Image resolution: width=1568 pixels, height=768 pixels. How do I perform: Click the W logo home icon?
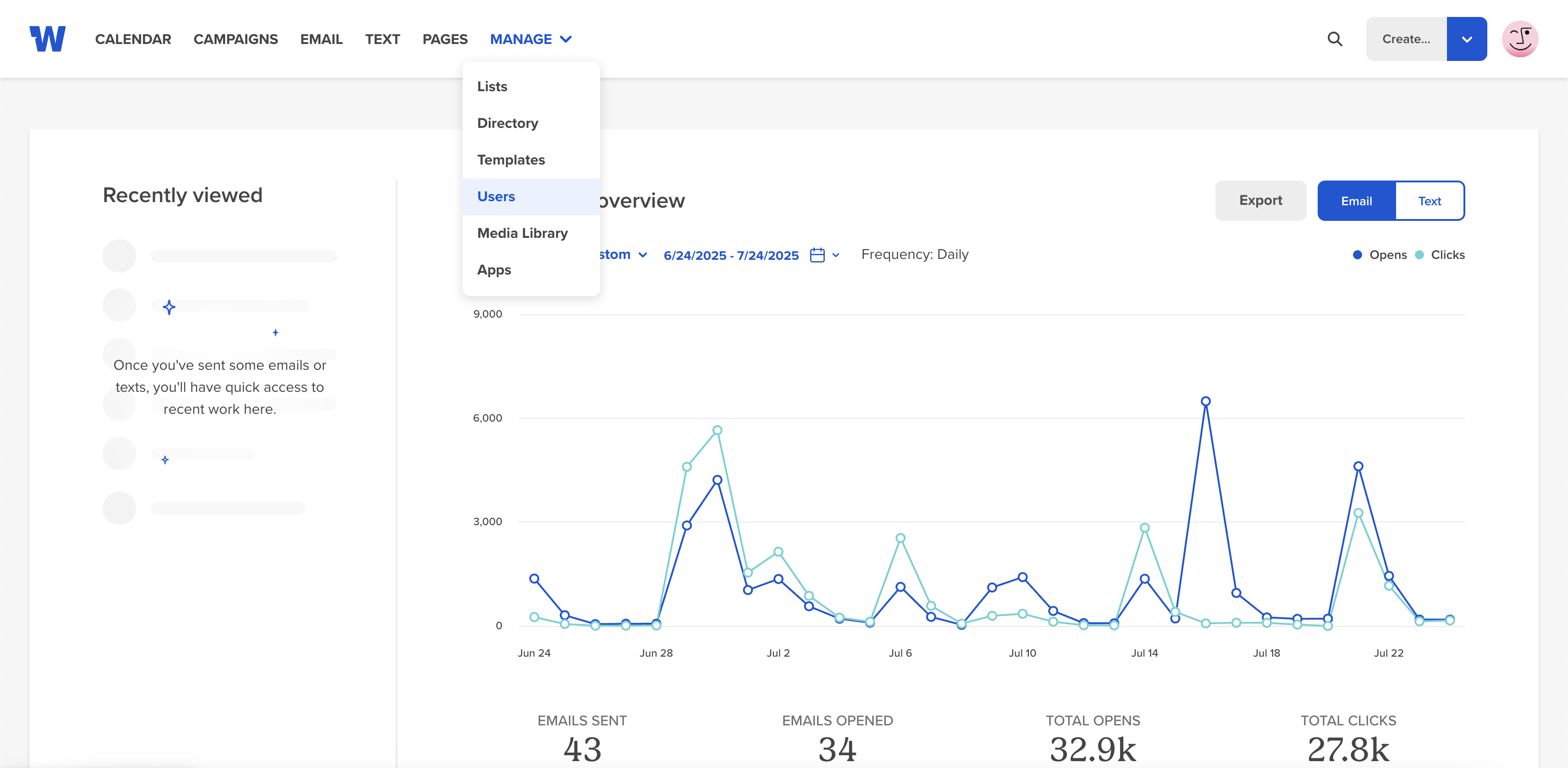[48, 39]
